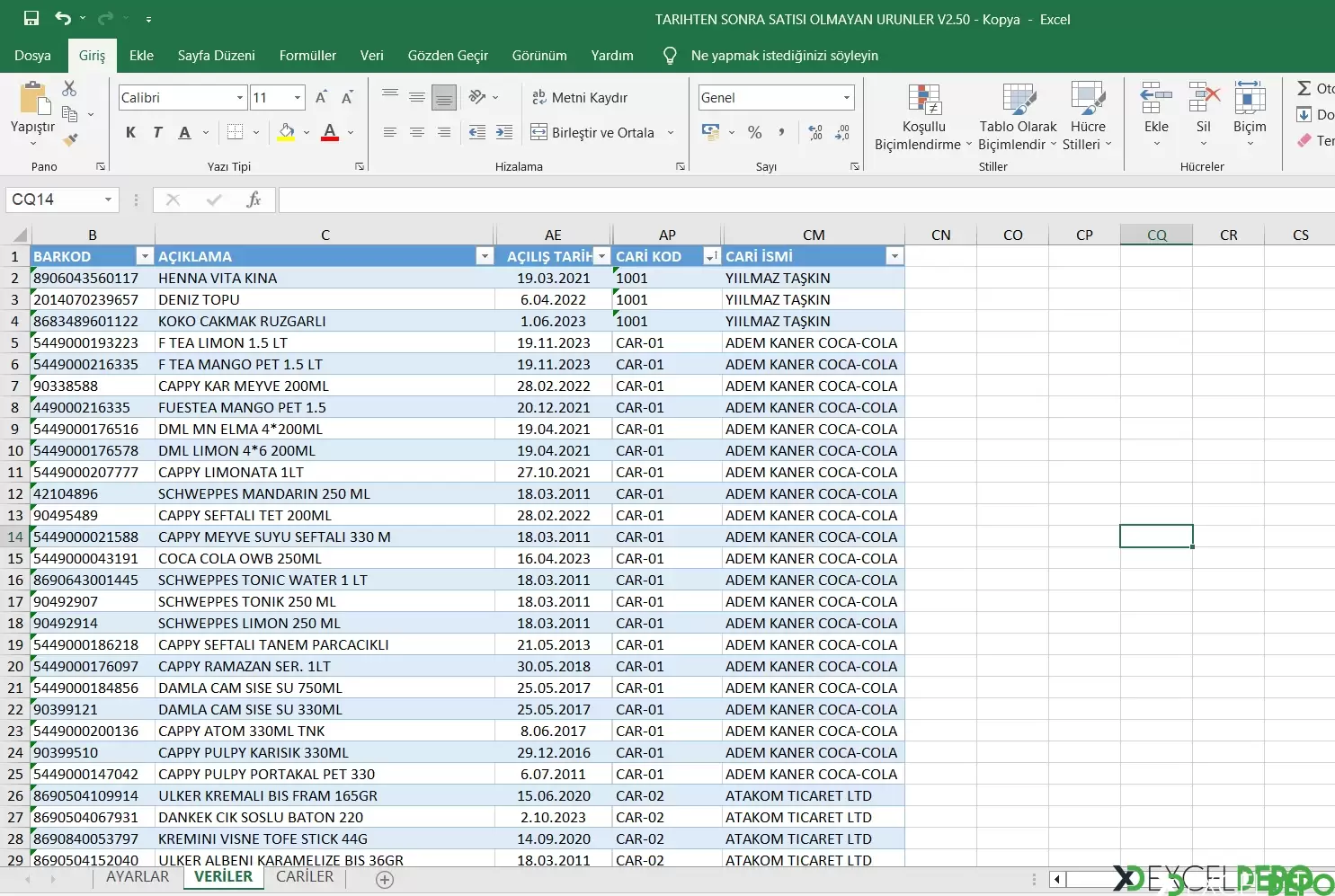Add a new sheet with plus icon
1335x896 pixels.
(385, 880)
